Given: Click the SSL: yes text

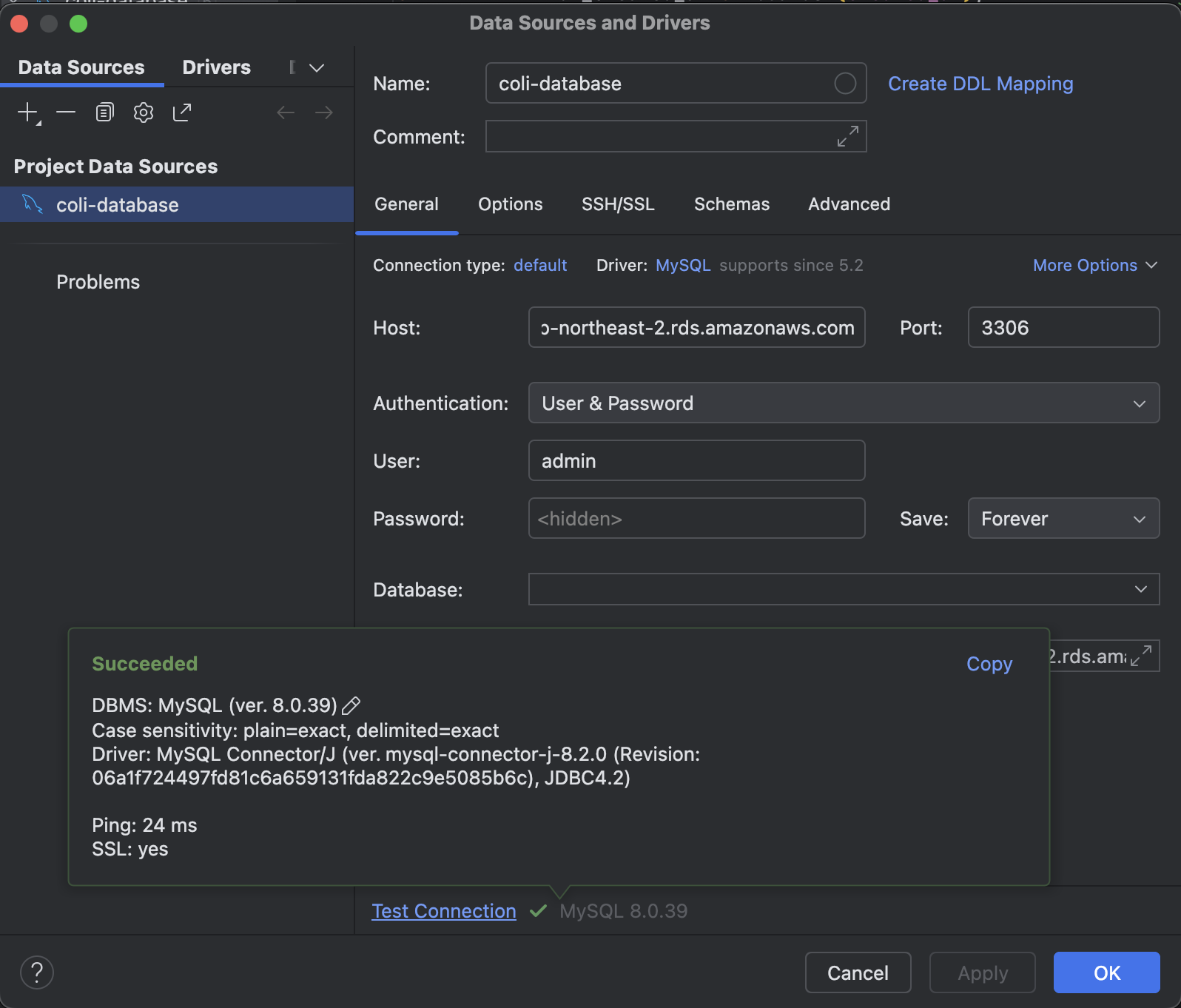Looking at the screenshot, I should pyautogui.click(x=129, y=849).
